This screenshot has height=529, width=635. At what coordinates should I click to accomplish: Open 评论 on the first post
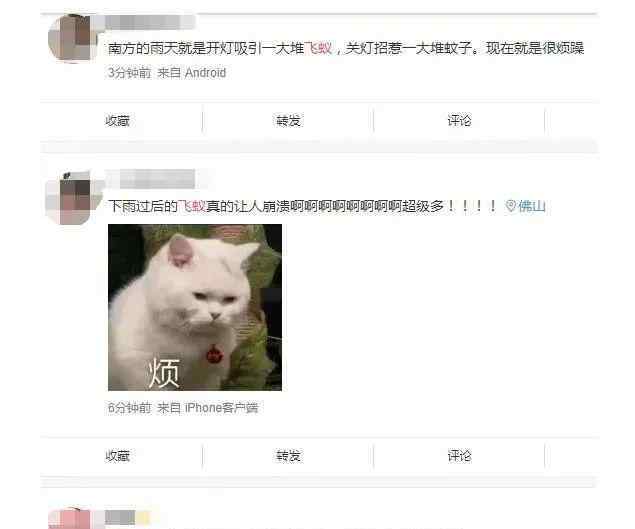[459, 121]
